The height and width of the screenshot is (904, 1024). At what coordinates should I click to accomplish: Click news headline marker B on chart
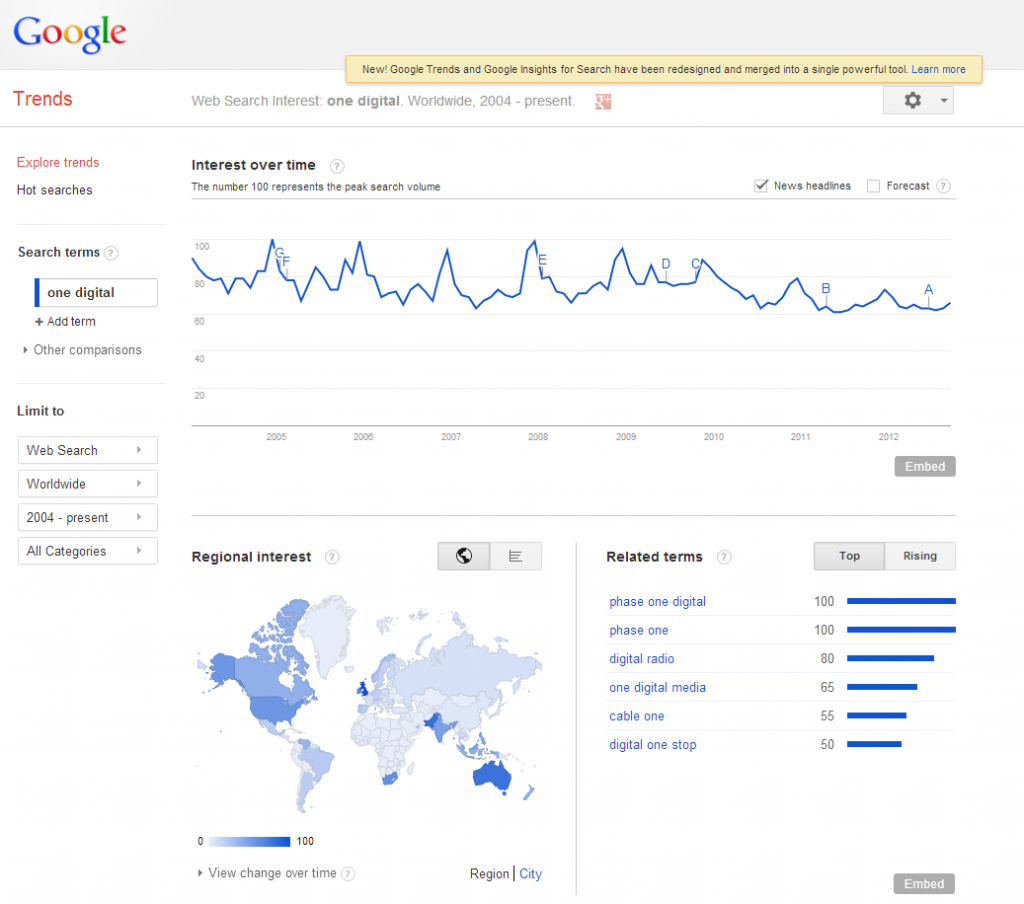tap(825, 288)
